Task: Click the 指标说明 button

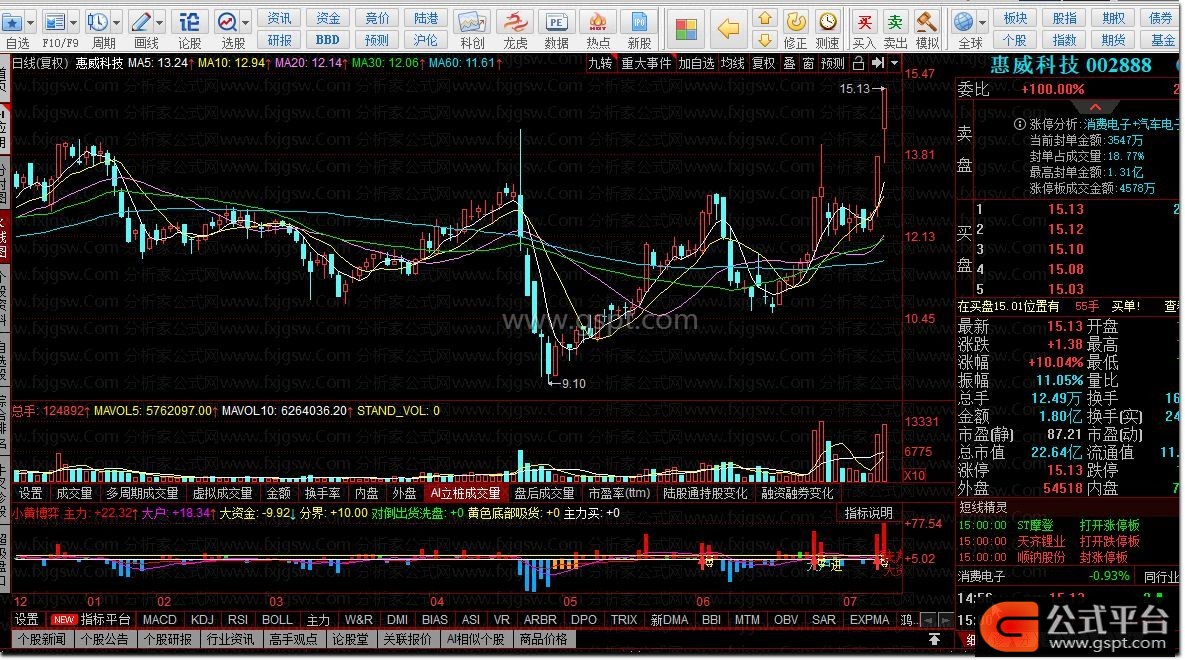Action: [x=868, y=513]
